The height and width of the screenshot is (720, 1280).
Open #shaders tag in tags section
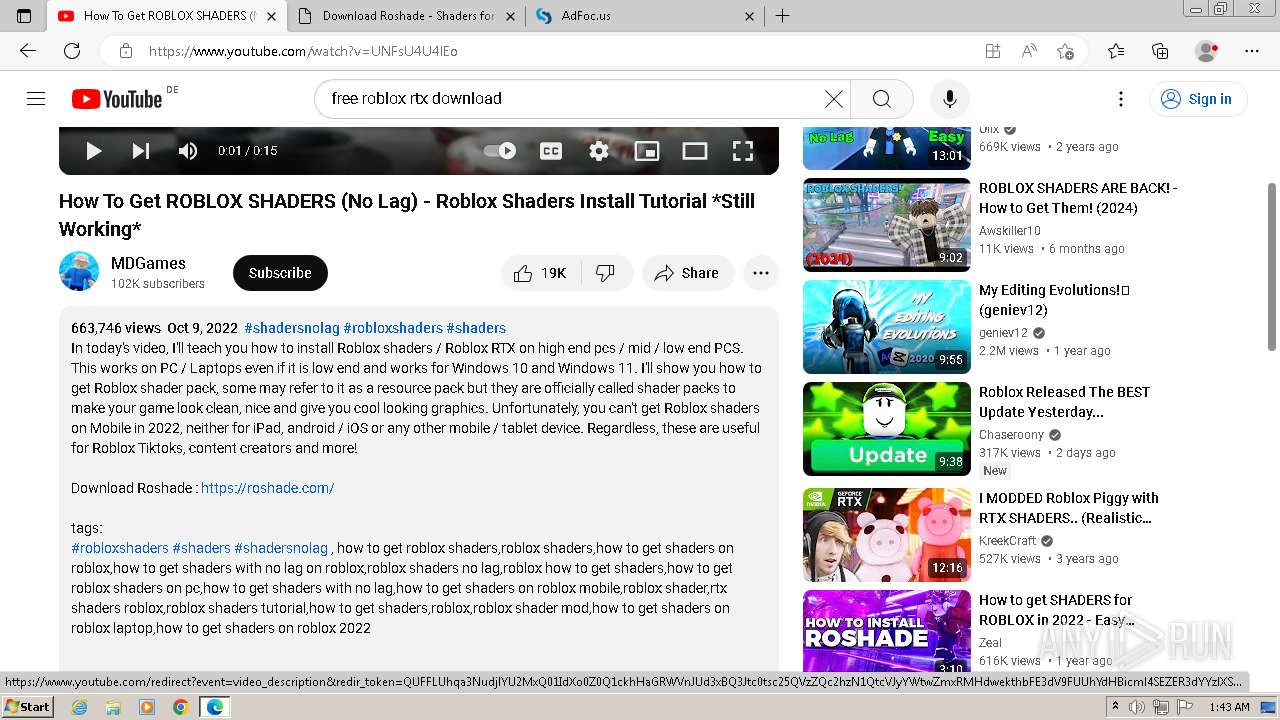[201, 548]
